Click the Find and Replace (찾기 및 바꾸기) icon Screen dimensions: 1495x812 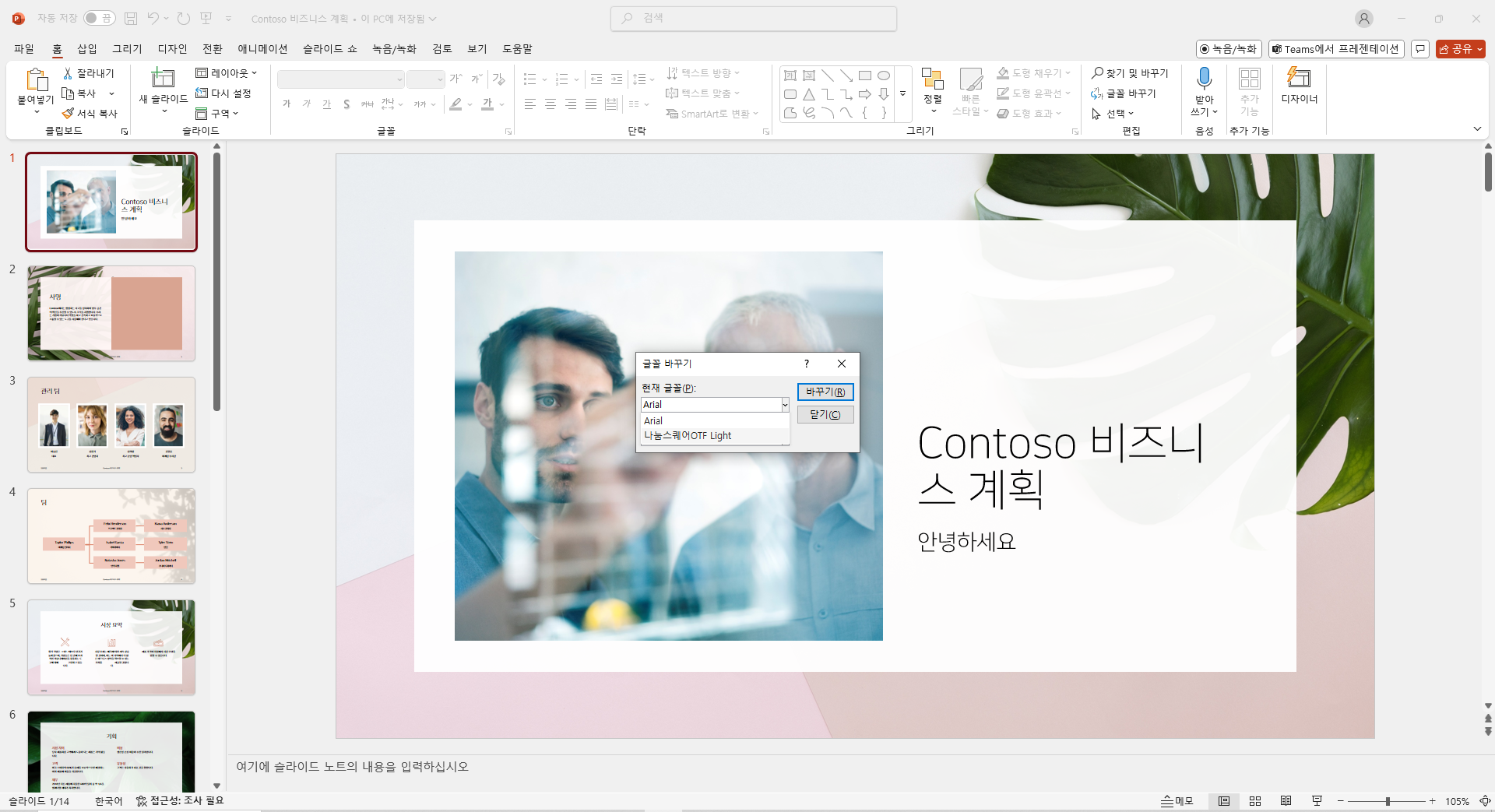1097,72
